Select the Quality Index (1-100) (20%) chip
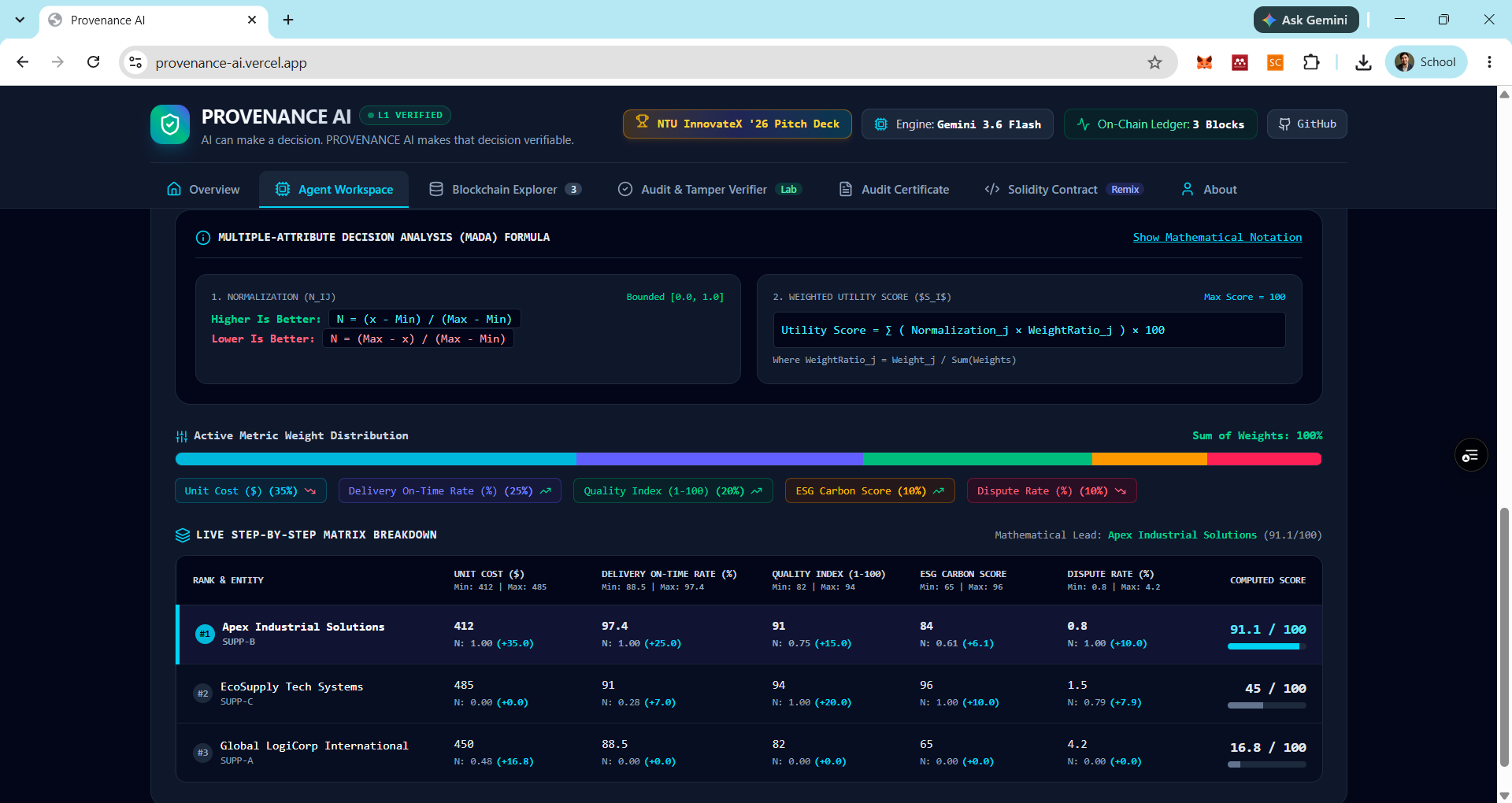The height and width of the screenshot is (803, 1512). click(673, 491)
